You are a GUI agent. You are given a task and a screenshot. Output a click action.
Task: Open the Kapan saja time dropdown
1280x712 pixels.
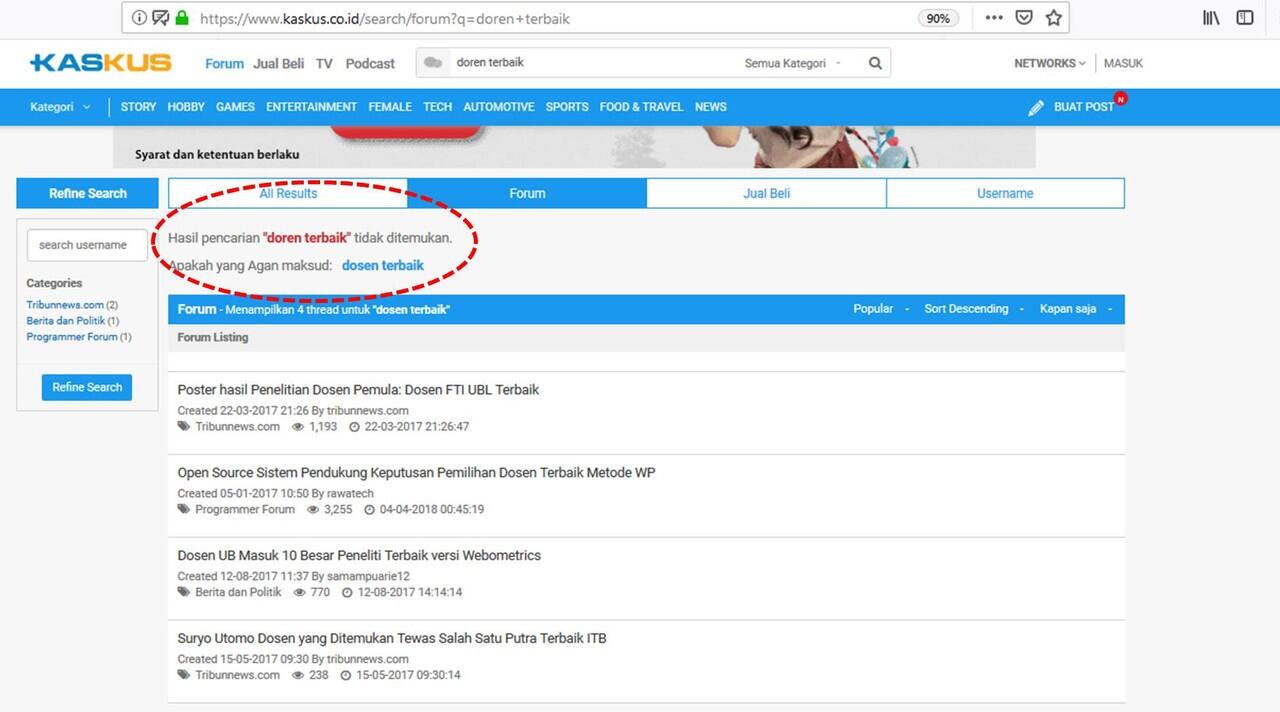(x=1076, y=309)
